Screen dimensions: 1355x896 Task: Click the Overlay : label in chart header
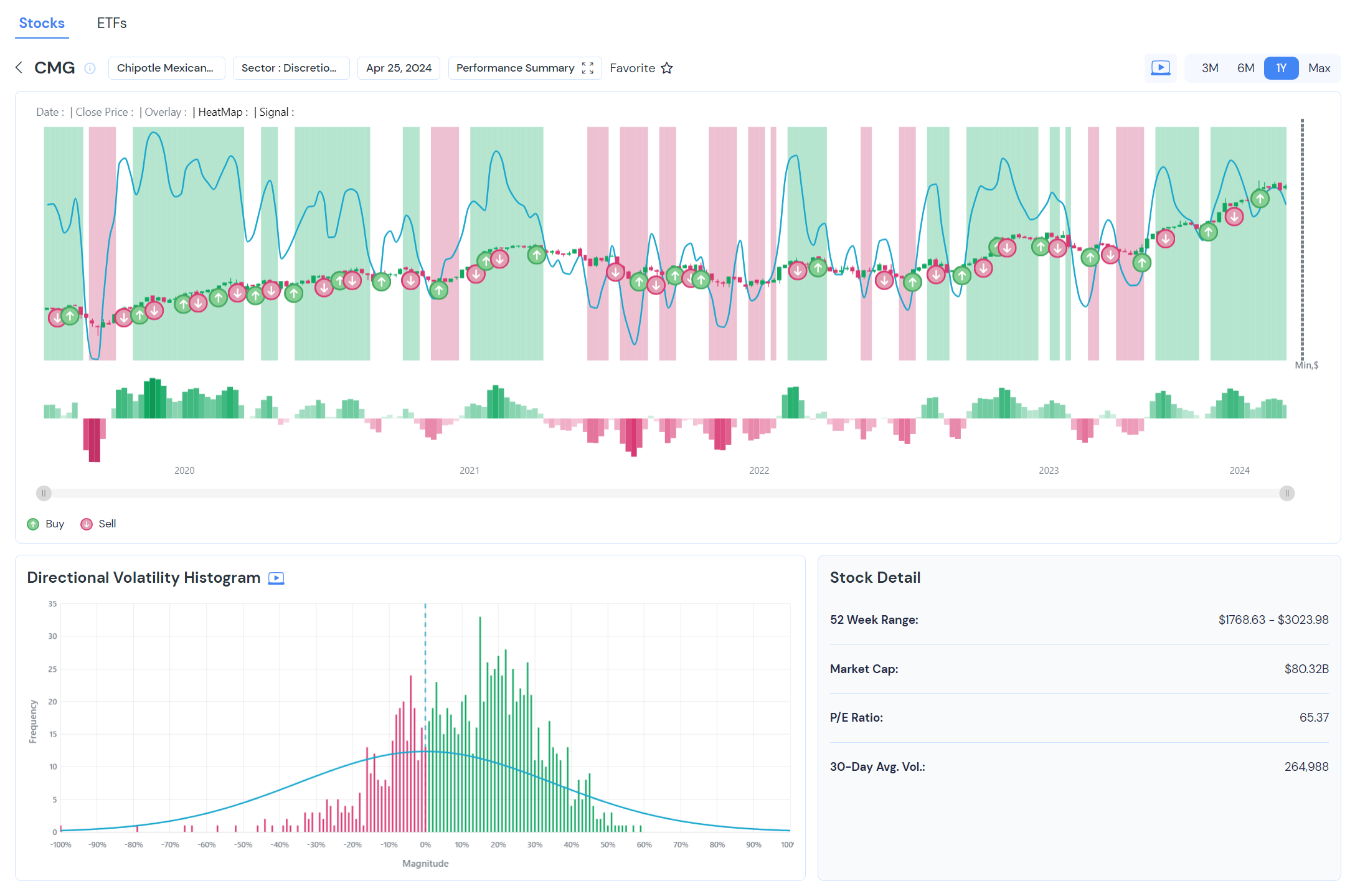click(x=165, y=113)
